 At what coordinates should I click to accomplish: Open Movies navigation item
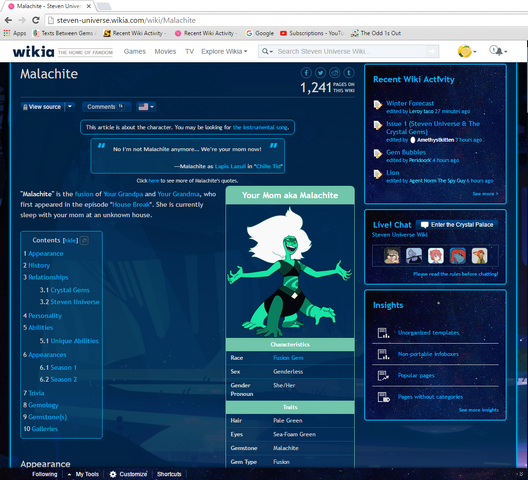[x=165, y=51]
